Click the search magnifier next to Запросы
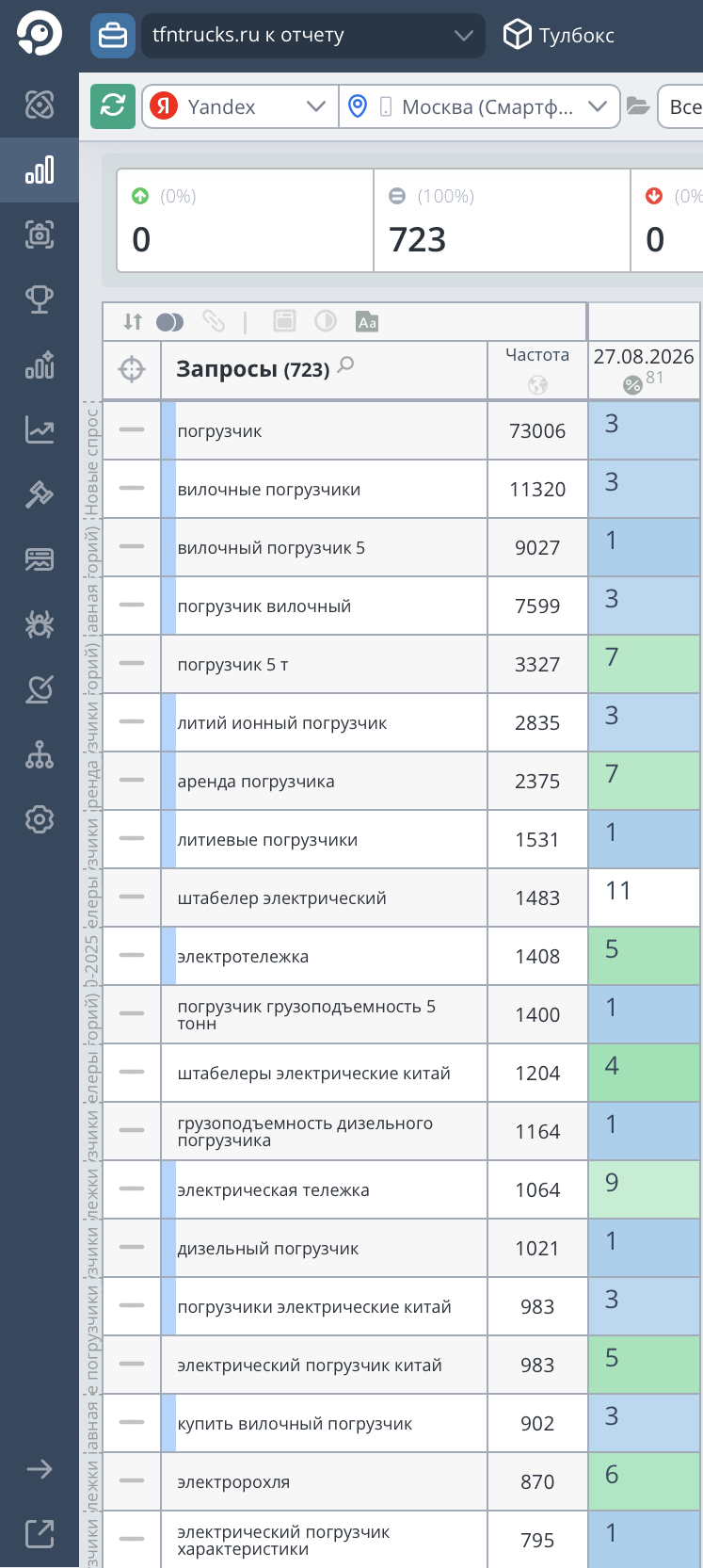The height and width of the screenshot is (1568, 703). [346, 364]
